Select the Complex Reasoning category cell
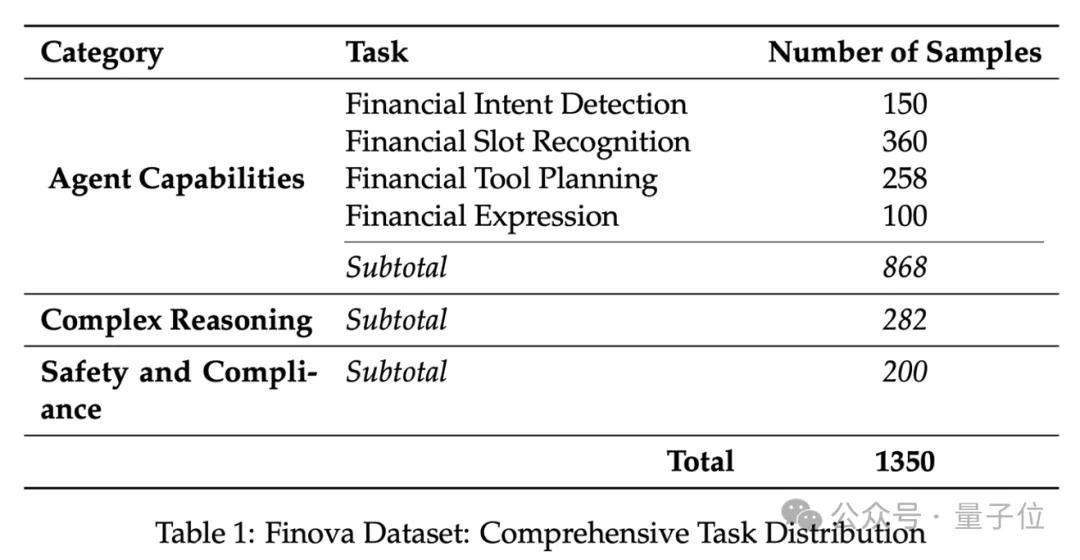1080x560 pixels. tap(176, 320)
